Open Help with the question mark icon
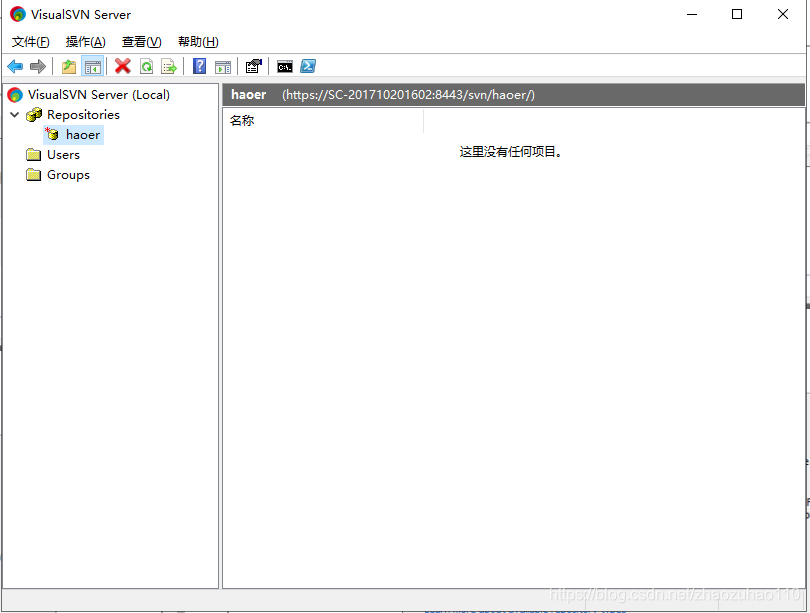The width and height of the screenshot is (810, 613). [x=199, y=66]
